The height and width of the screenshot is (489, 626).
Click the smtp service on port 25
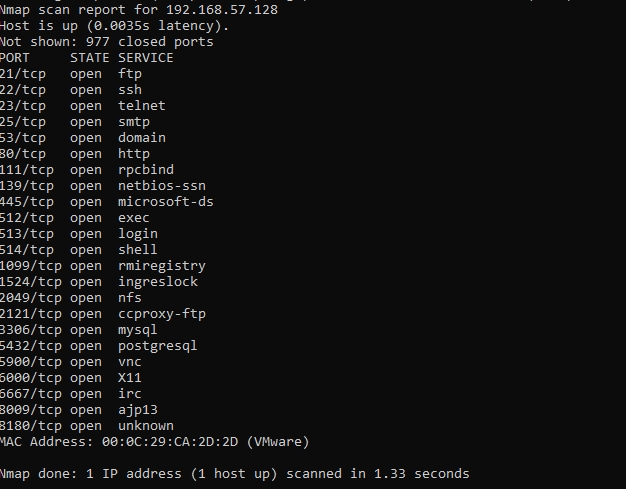[x=134, y=122]
